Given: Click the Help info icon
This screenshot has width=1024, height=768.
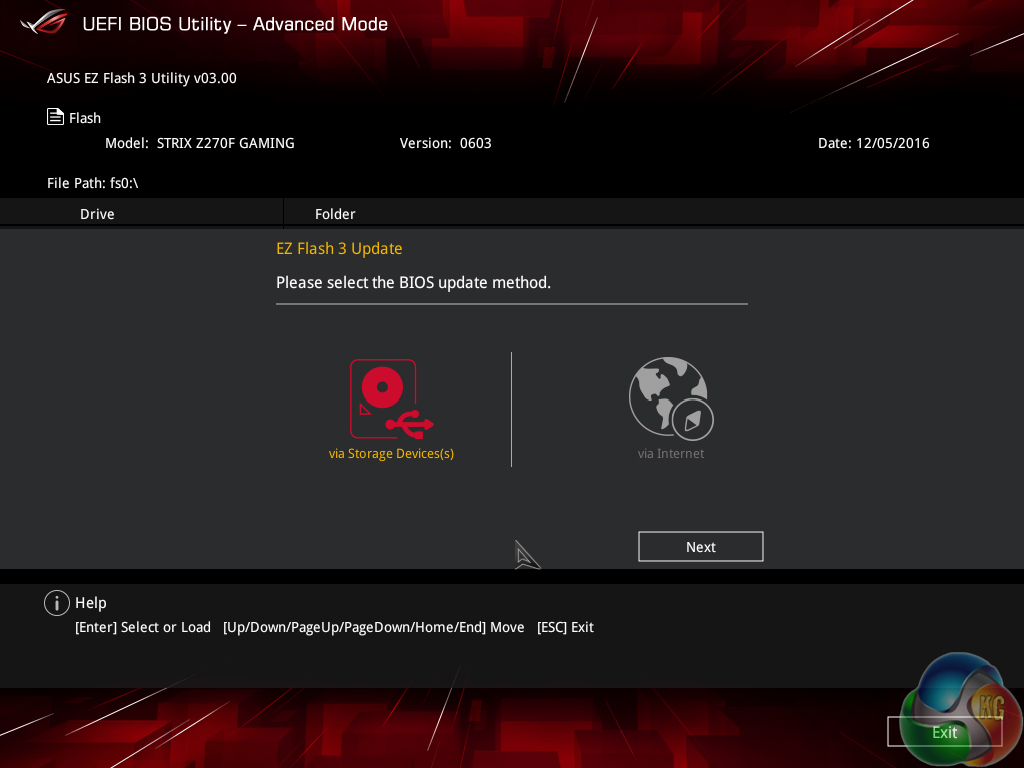Looking at the screenshot, I should tap(57, 603).
